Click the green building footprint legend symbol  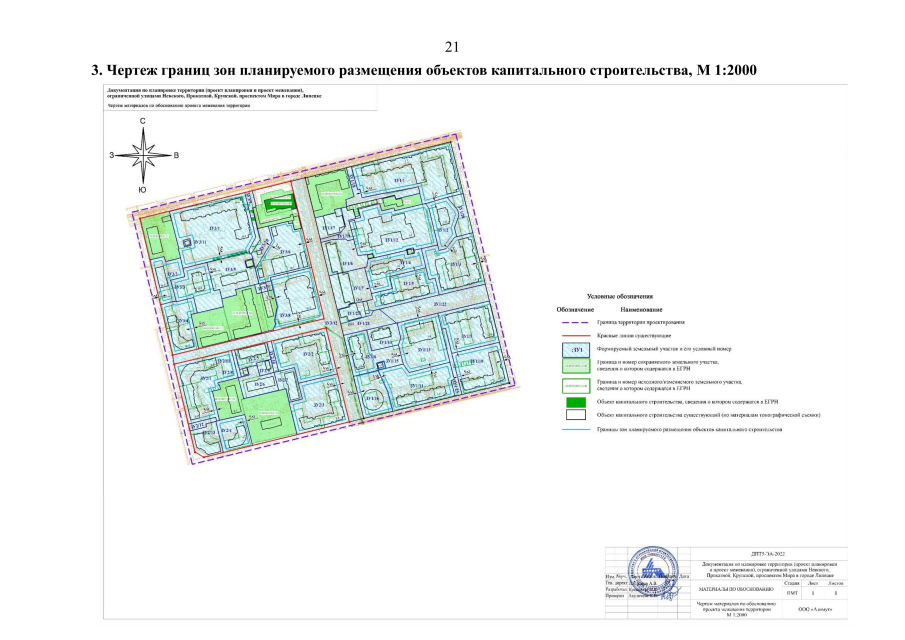click(577, 401)
